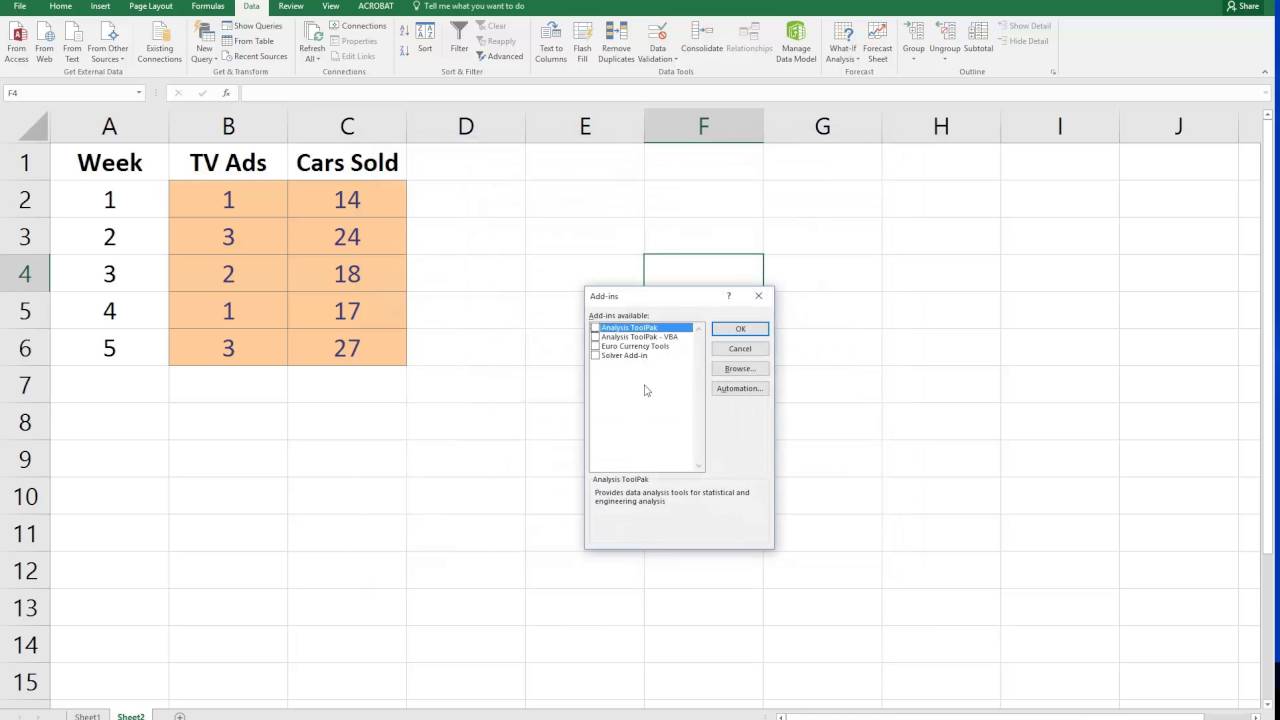Select the From Text import icon
The height and width of the screenshot is (720, 1280).
[x=72, y=41]
